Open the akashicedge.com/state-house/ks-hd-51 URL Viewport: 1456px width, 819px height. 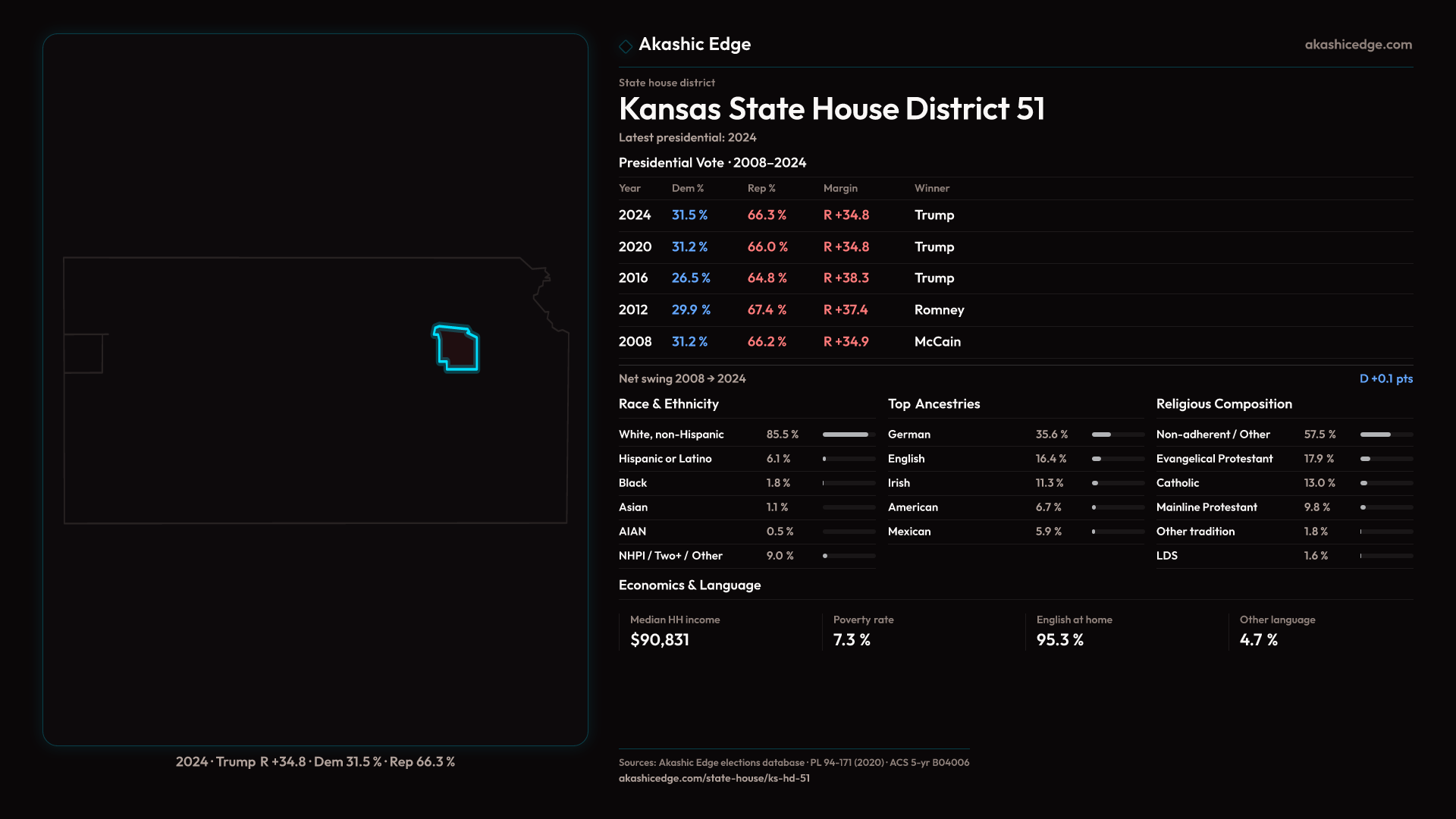click(x=714, y=778)
